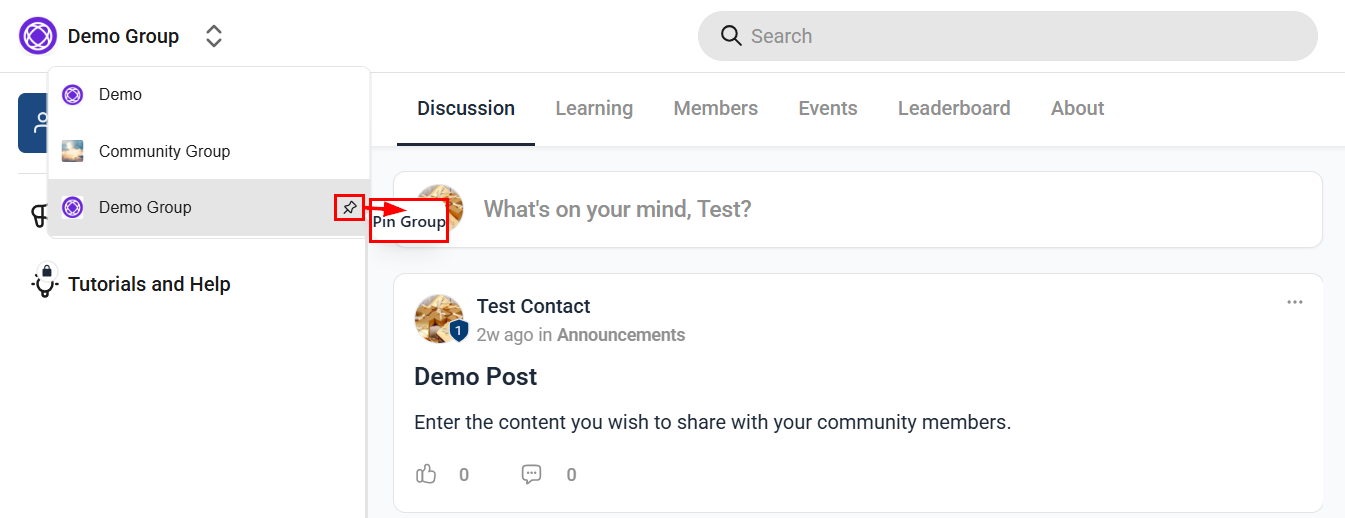Image resolution: width=1345 pixels, height=518 pixels.
Task: Click the magnifying glass search icon
Action: [731, 36]
